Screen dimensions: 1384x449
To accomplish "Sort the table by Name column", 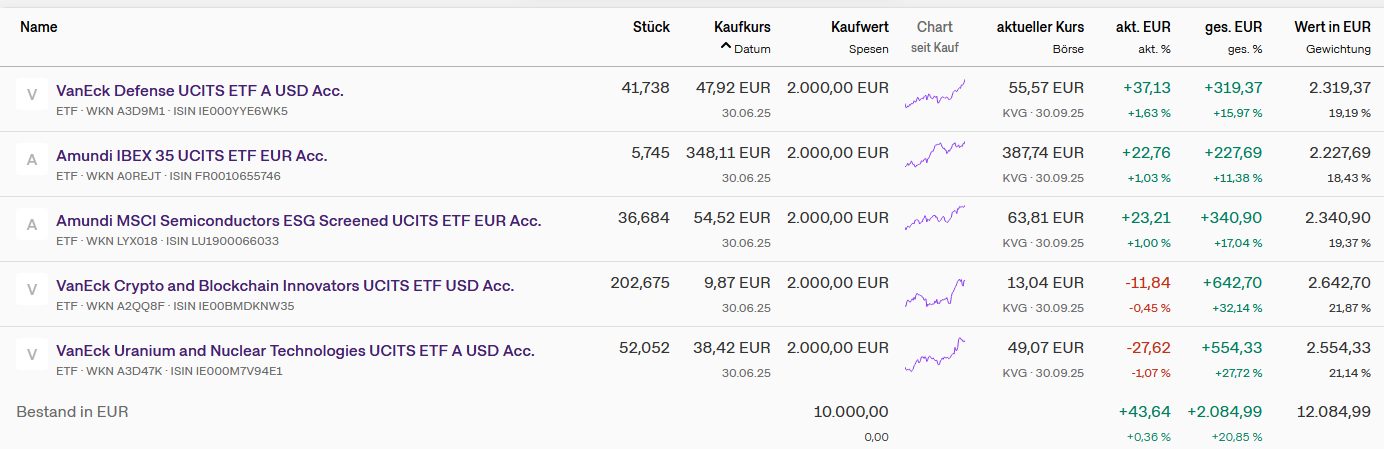I will click(x=39, y=27).
